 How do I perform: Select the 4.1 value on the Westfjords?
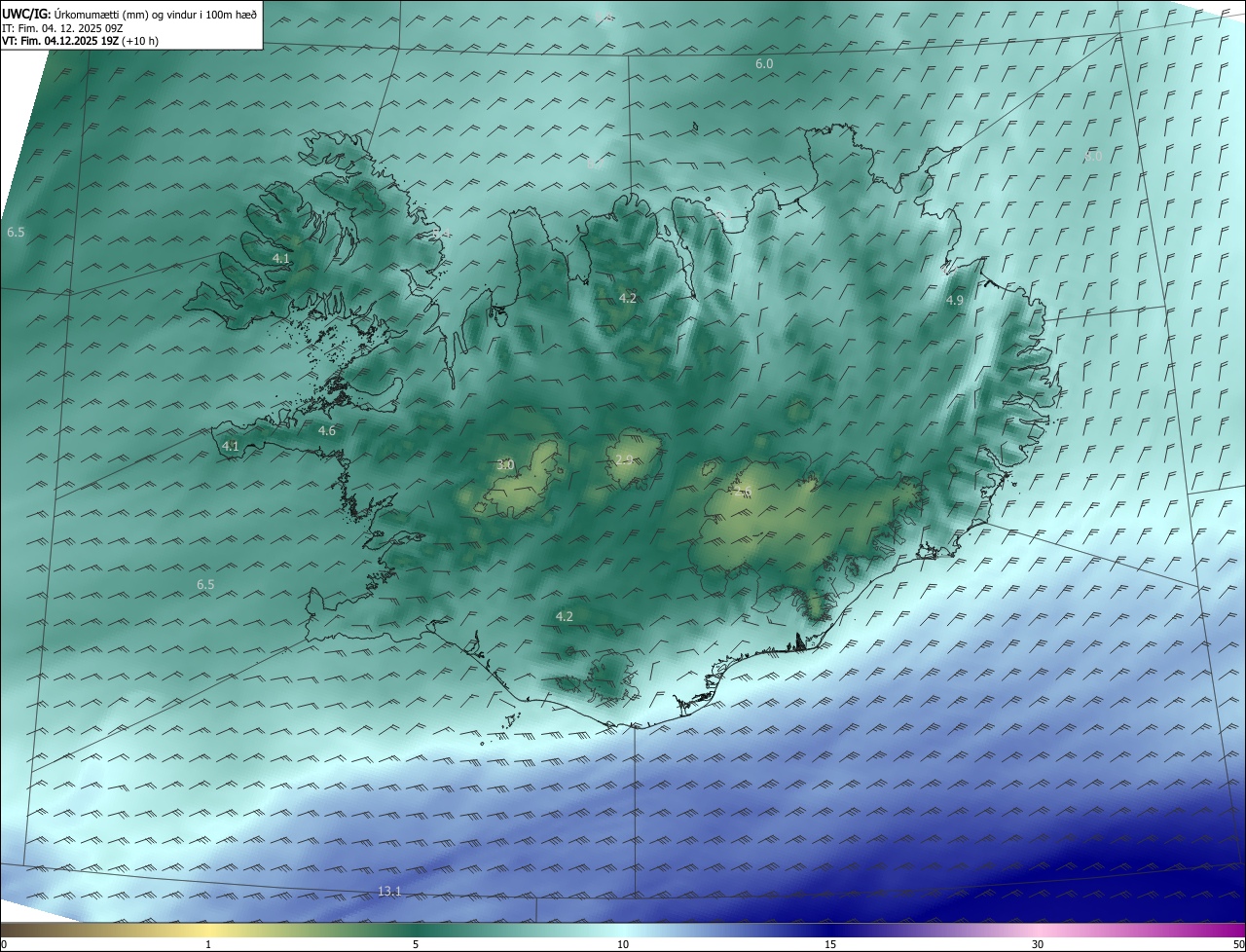pyautogui.click(x=281, y=258)
